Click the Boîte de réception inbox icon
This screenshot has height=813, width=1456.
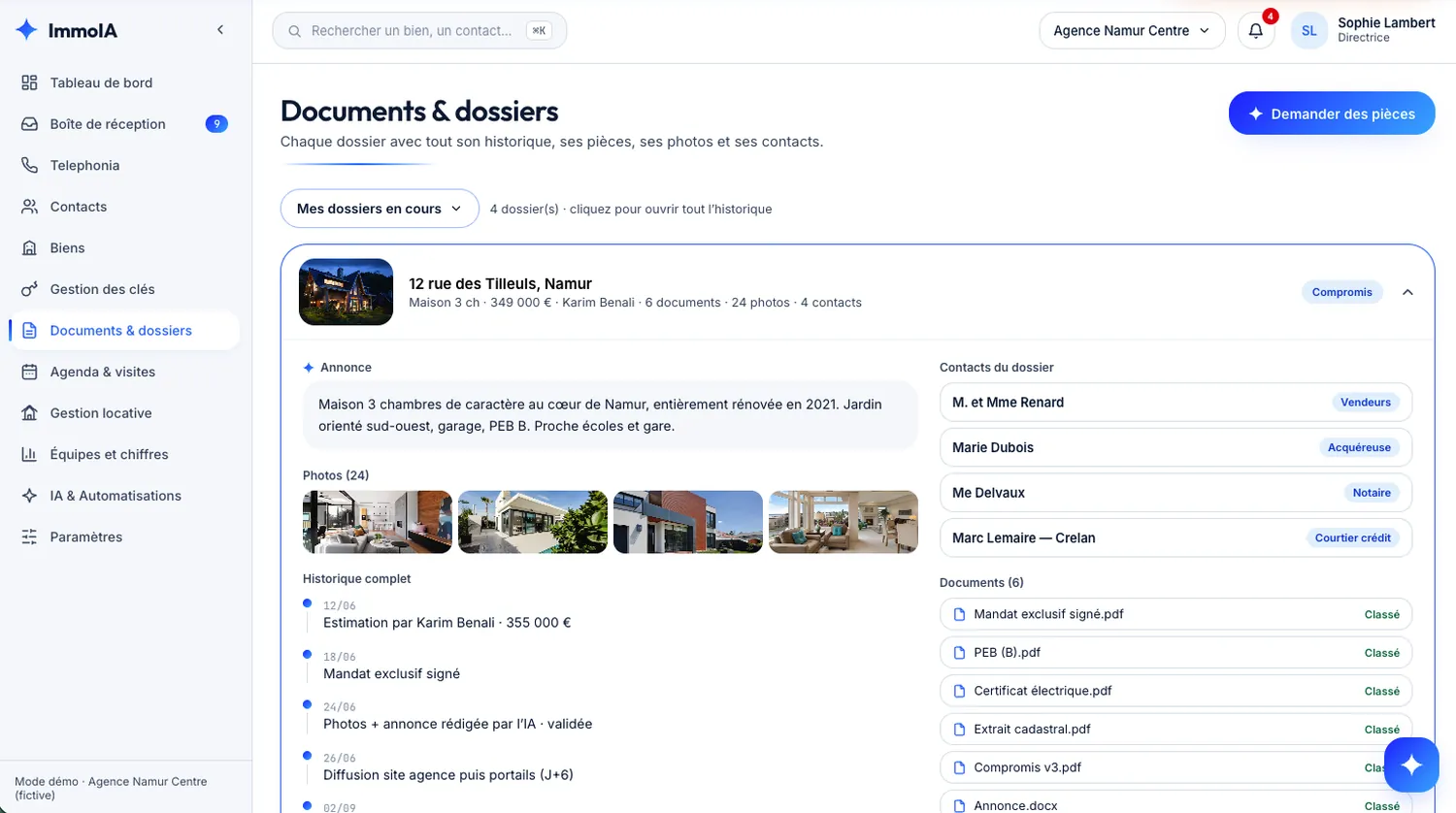(x=30, y=124)
